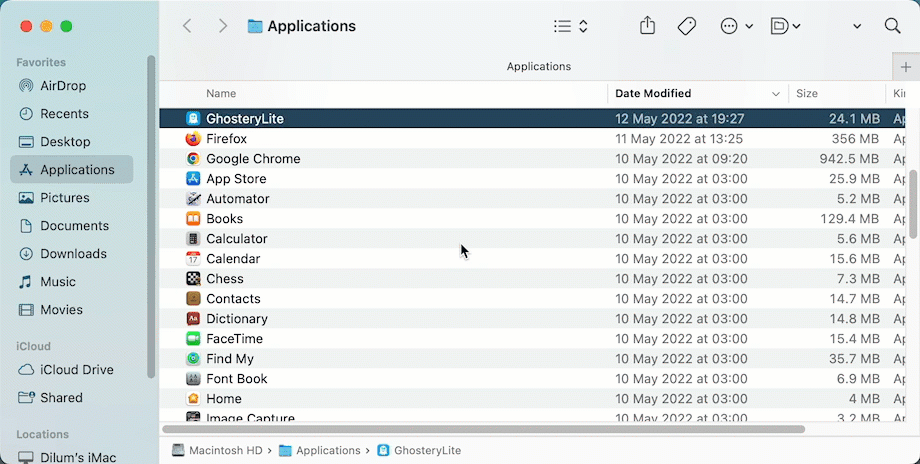Image resolution: width=920 pixels, height=464 pixels.
Task: Click the Chess 7.3 MB size cell
Action: click(858, 279)
